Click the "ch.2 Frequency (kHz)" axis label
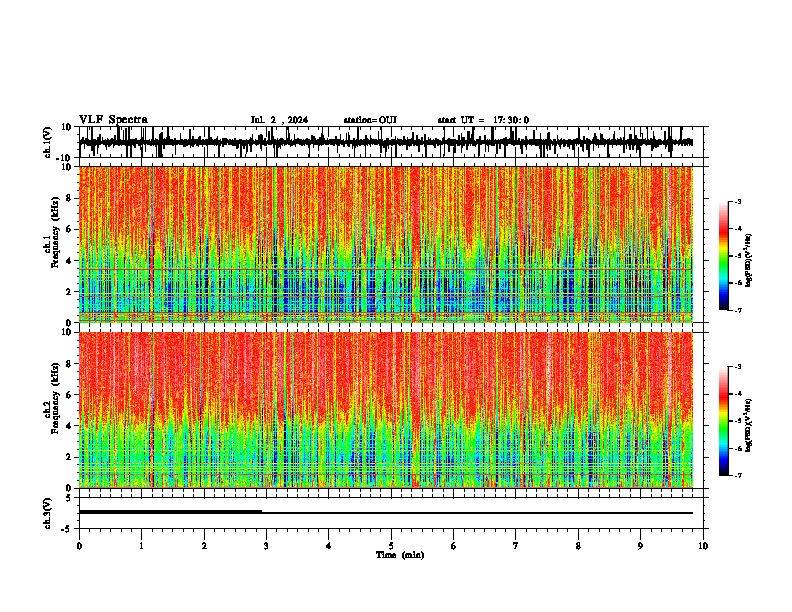The image size is (792, 612). 52,398
